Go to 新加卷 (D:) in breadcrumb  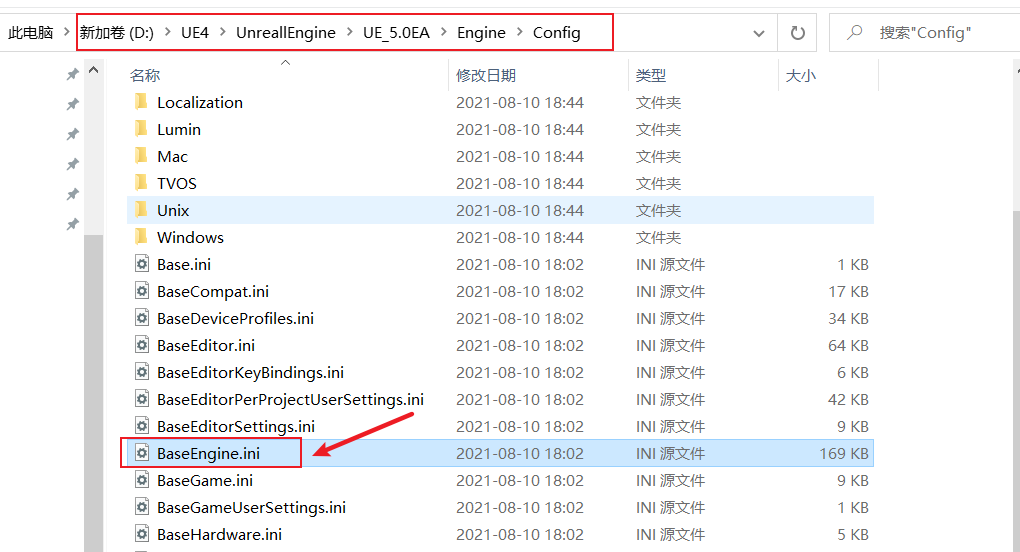[x=117, y=33]
